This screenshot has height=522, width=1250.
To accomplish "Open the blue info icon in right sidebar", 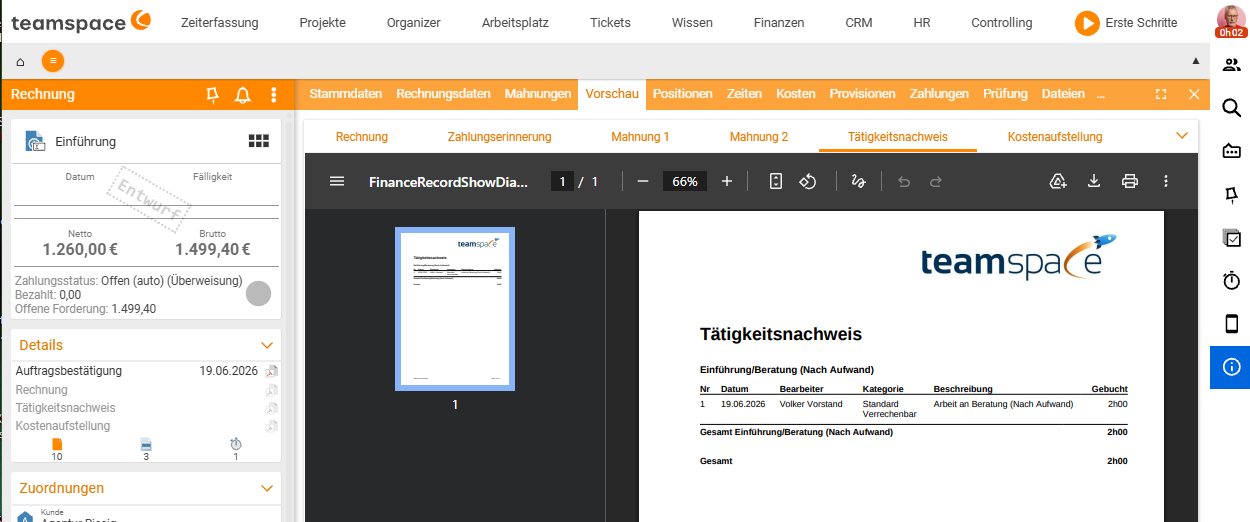I will pyautogui.click(x=1231, y=367).
